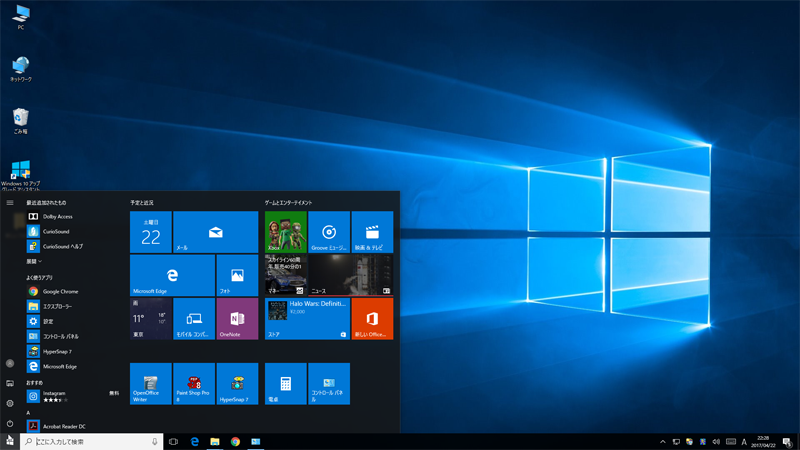
Task: Open Dolby Access from recently added
Action: pyautogui.click(x=73, y=216)
